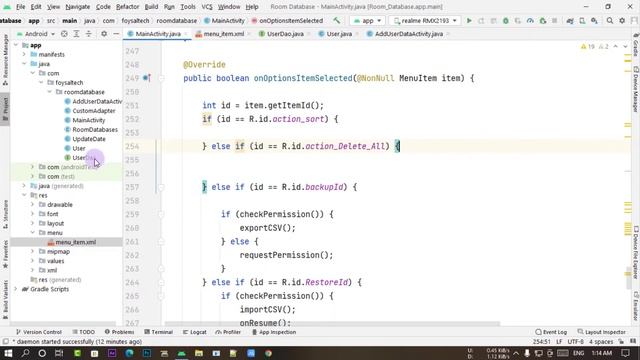Click Android Studio taskbar icon
The width and height of the screenshot is (640, 360).
coord(182,353)
